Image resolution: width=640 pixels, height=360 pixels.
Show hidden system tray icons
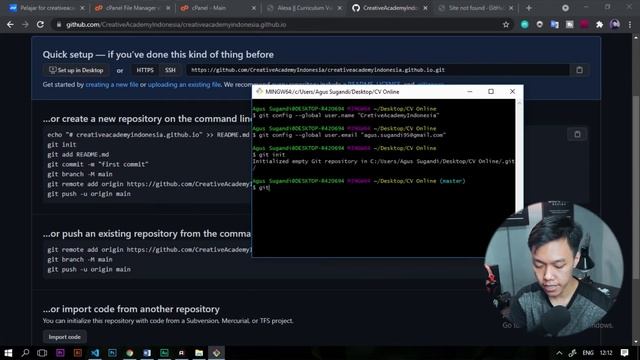pos(559,353)
